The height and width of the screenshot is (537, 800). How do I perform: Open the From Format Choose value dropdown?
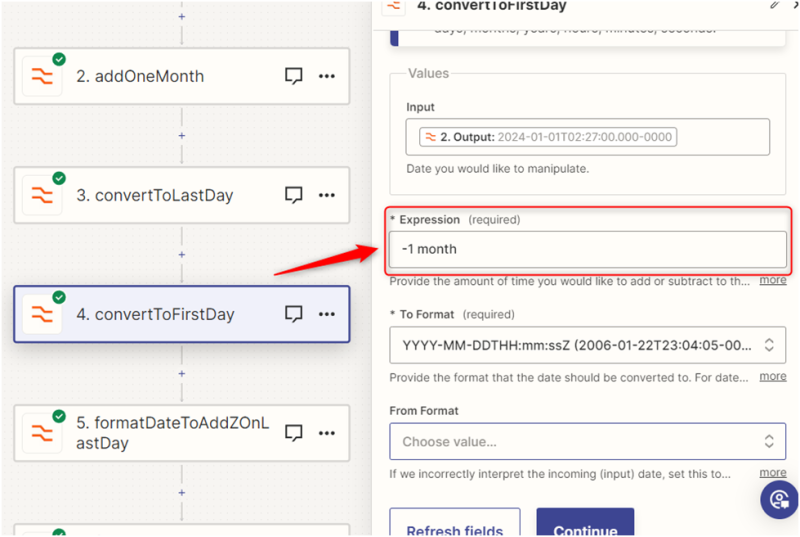(x=587, y=441)
